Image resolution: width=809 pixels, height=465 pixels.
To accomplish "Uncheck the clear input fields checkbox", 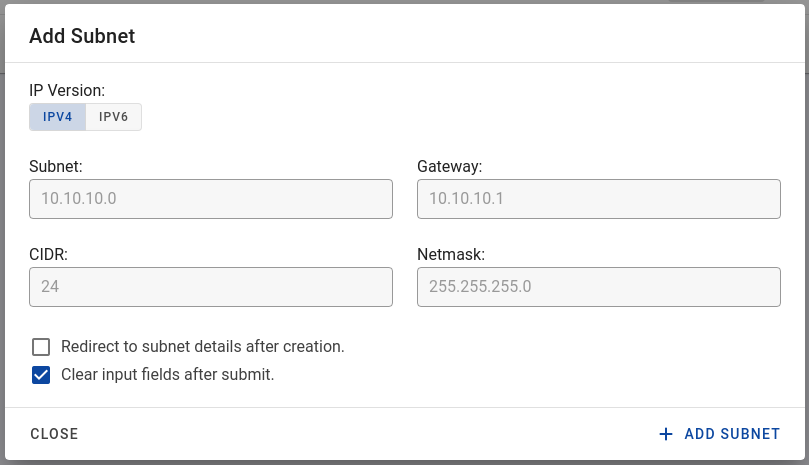I will click(41, 375).
